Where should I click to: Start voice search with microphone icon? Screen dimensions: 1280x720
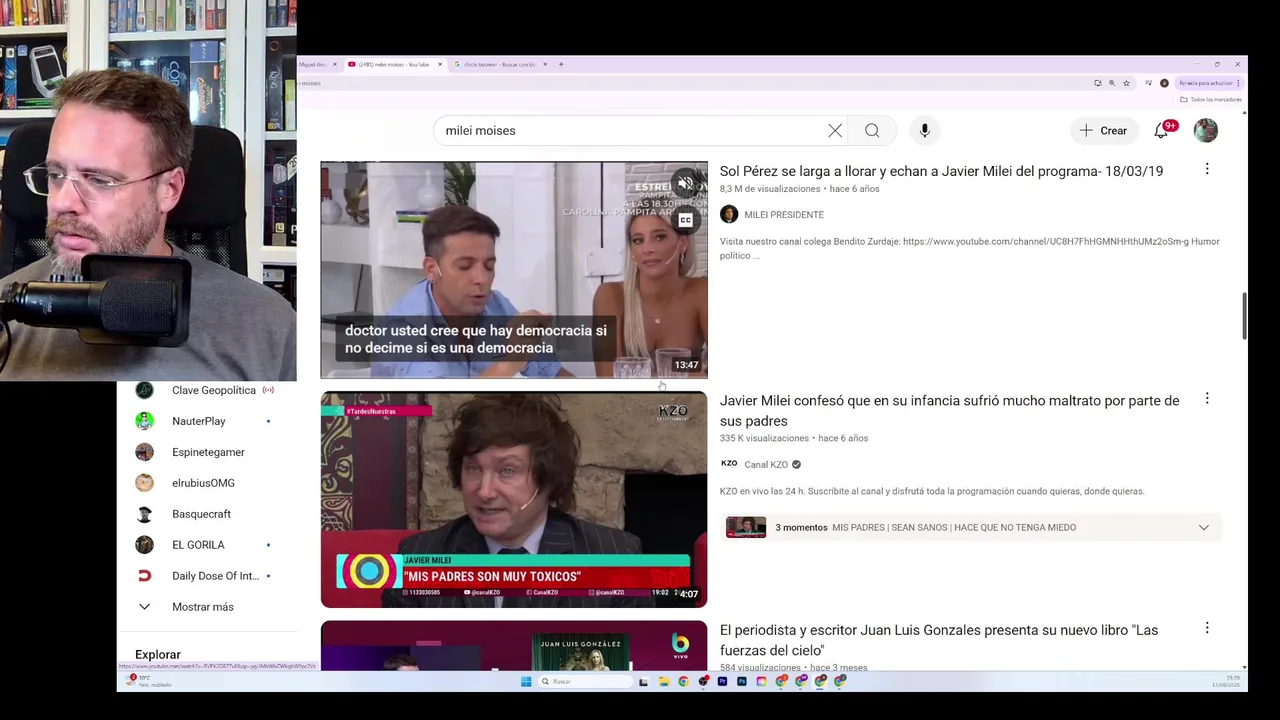[x=924, y=131]
